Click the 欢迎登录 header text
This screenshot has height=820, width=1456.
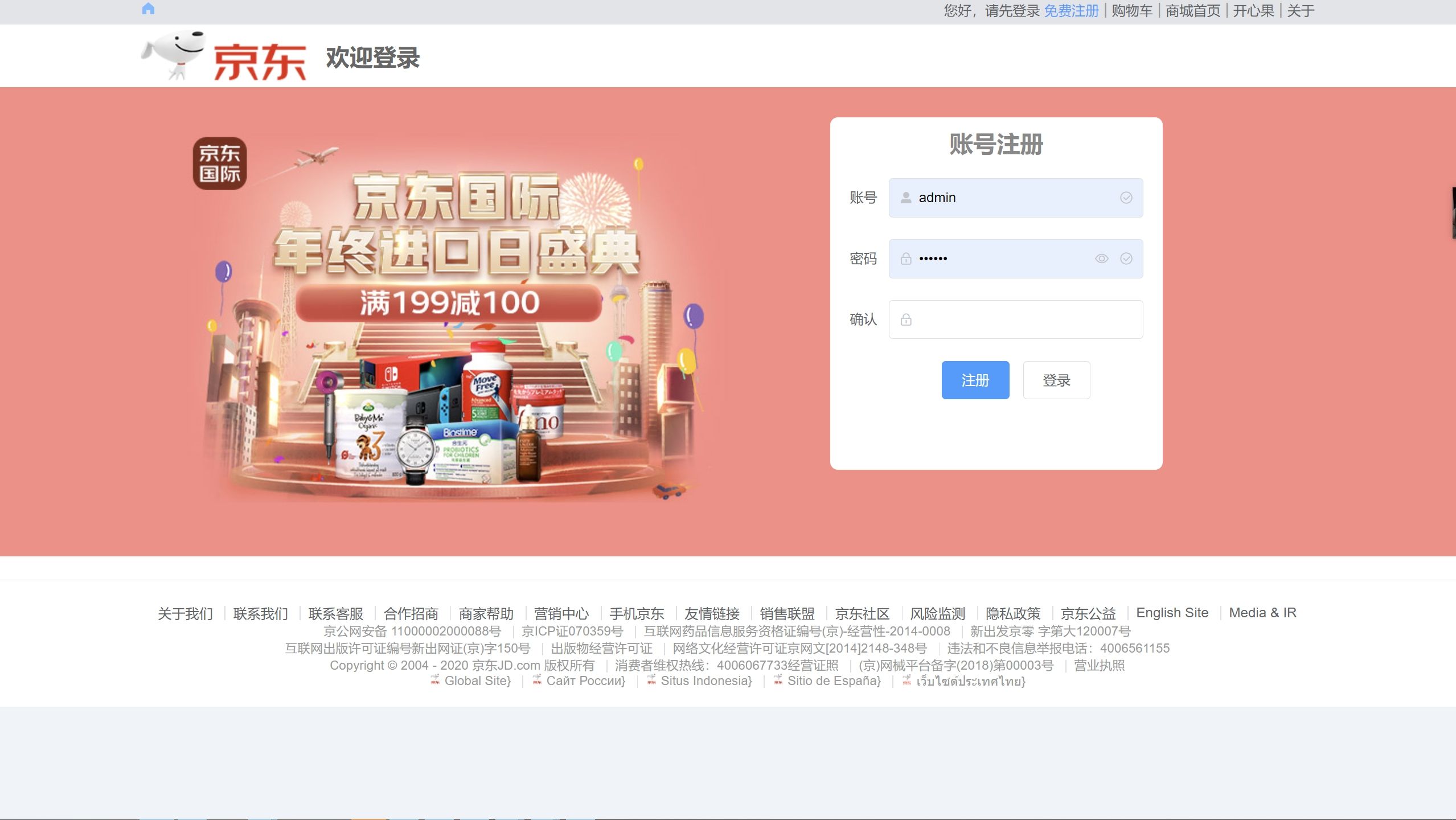pyautogui.click(x=372, y=58)
